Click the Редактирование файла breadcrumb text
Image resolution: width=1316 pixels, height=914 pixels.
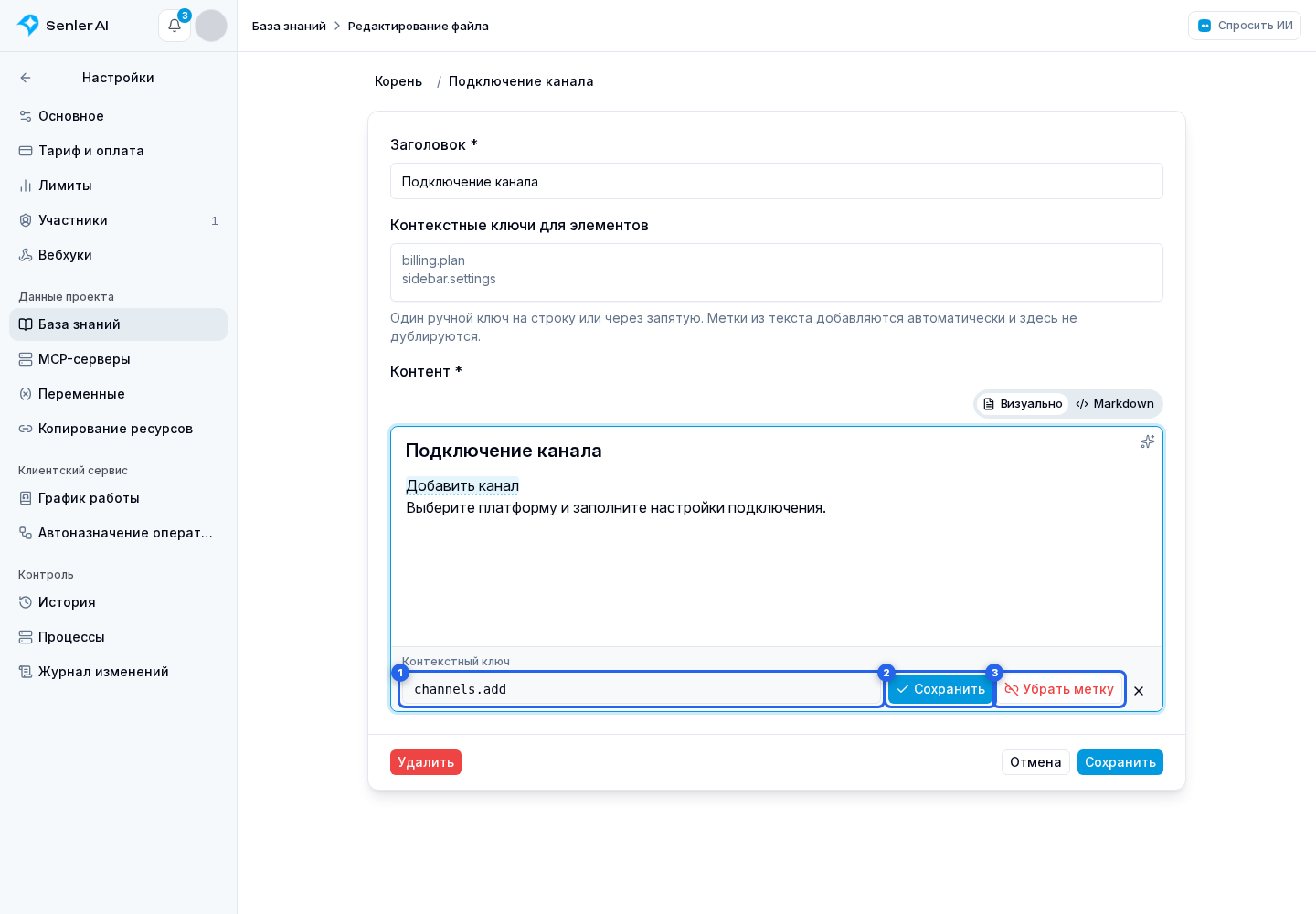[419, 26]
